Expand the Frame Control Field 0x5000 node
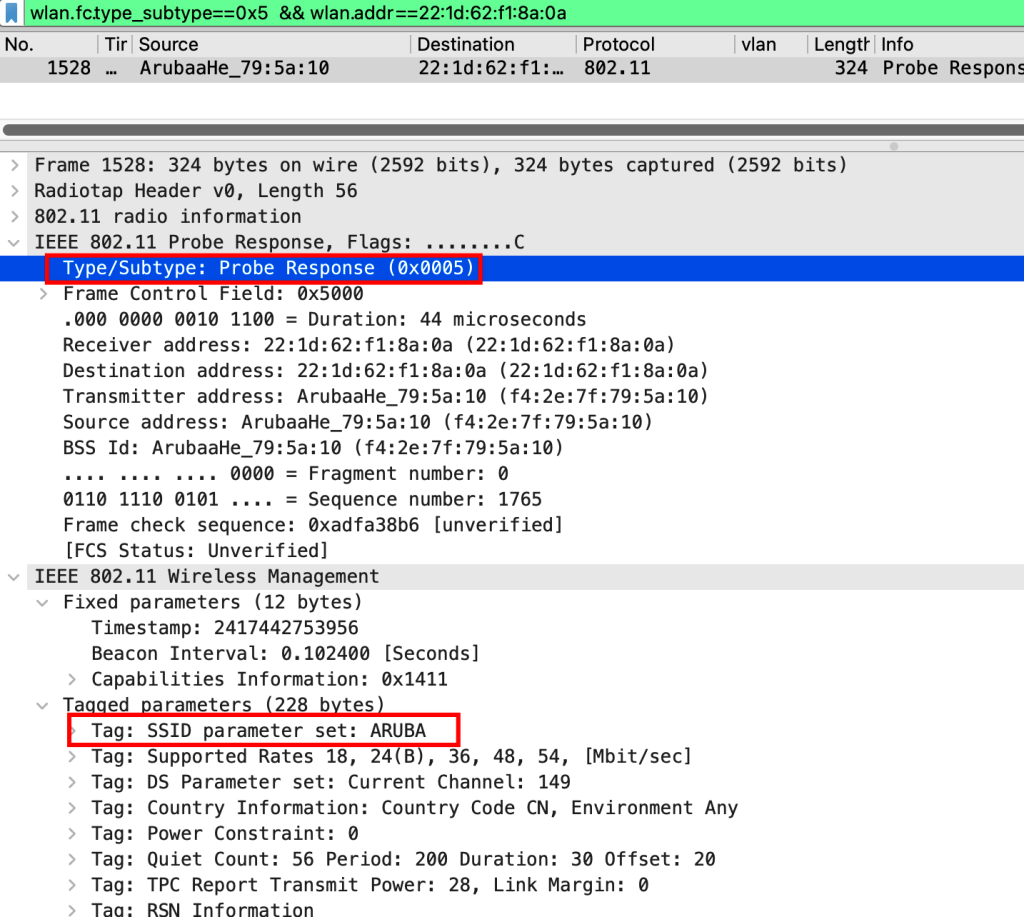 43,294
